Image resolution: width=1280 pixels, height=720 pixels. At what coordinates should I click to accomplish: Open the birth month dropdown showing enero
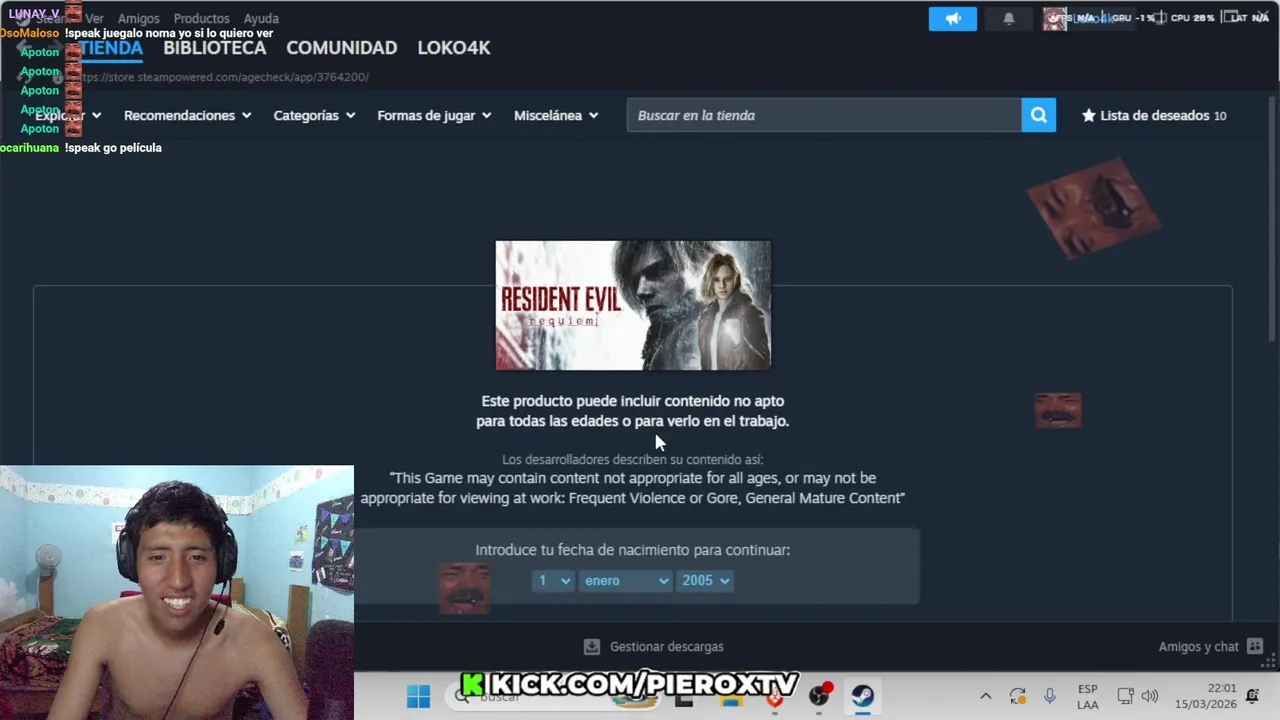pyautogui.click(x=625, y=581)
